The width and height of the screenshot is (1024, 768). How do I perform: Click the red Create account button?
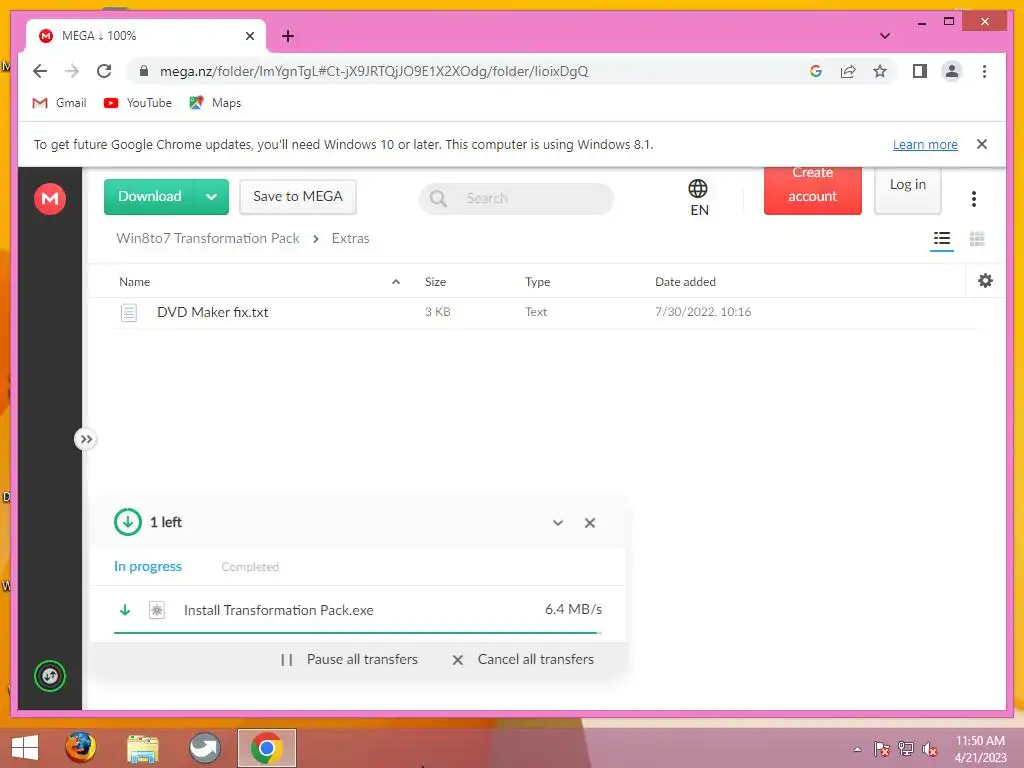[812, 189]
